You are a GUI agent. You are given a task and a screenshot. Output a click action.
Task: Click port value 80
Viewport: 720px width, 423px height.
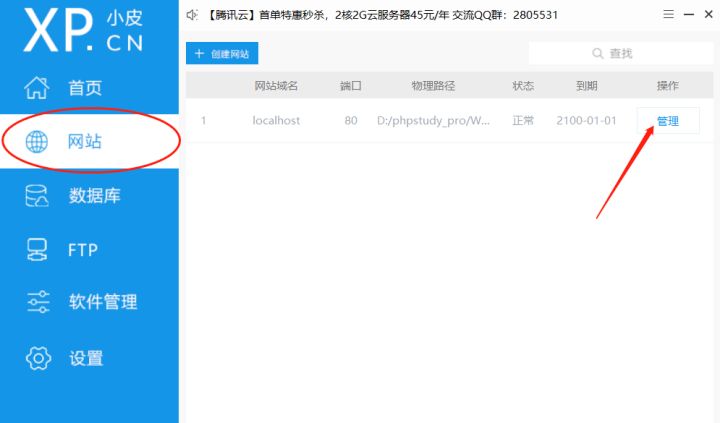351,120
